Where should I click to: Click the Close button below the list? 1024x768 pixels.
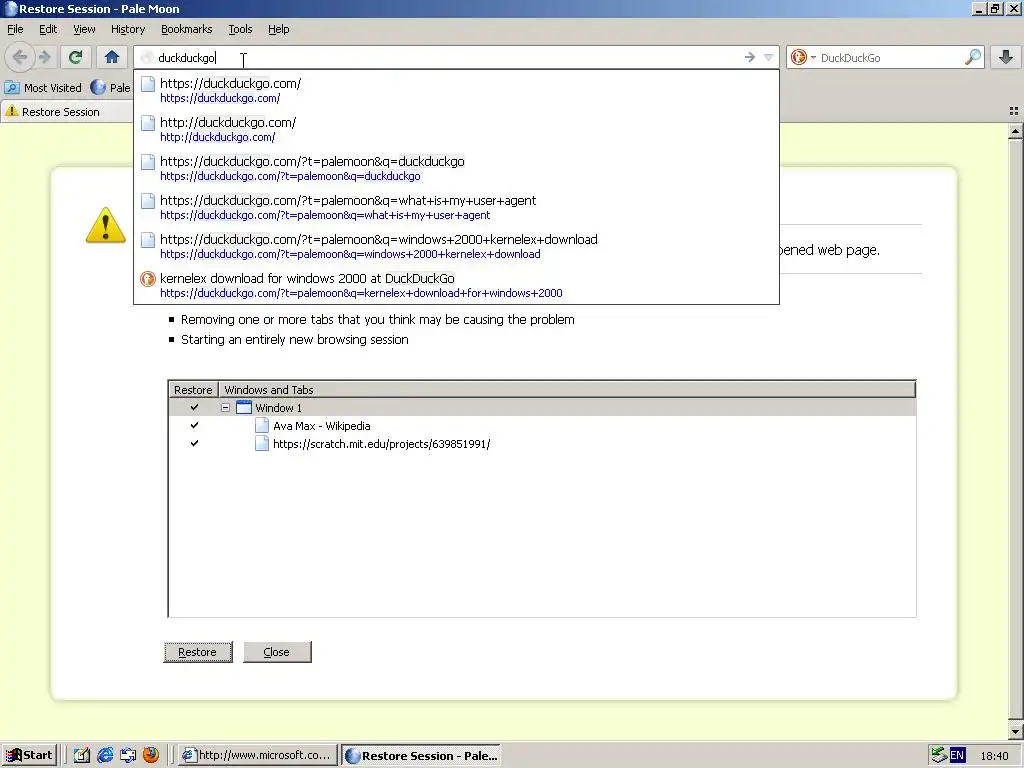click(x=277, y=652)
